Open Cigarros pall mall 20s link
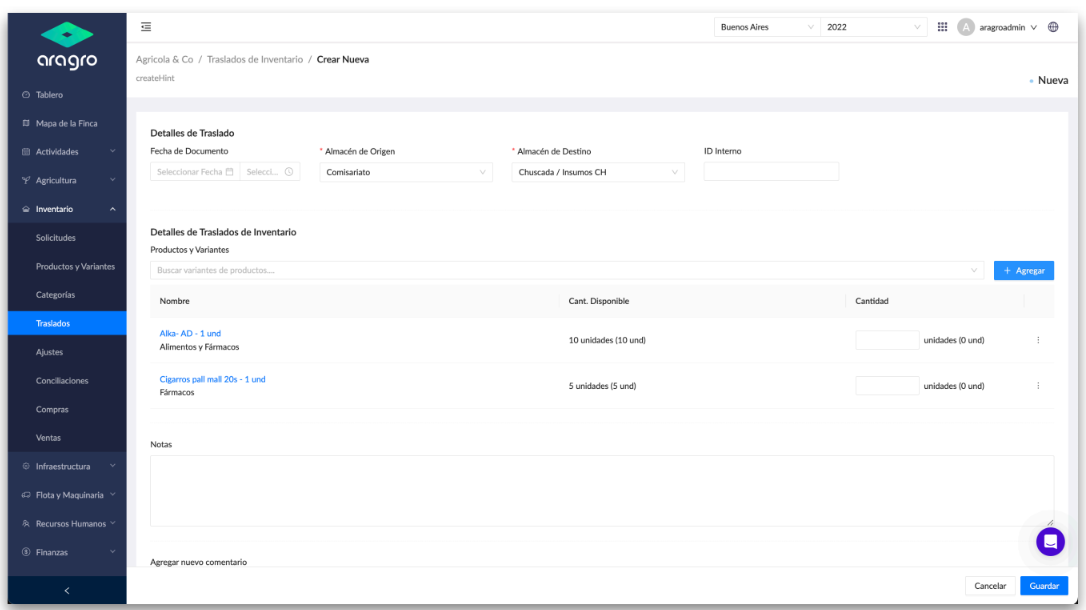Screen dimensions: 1086x610 212,379
